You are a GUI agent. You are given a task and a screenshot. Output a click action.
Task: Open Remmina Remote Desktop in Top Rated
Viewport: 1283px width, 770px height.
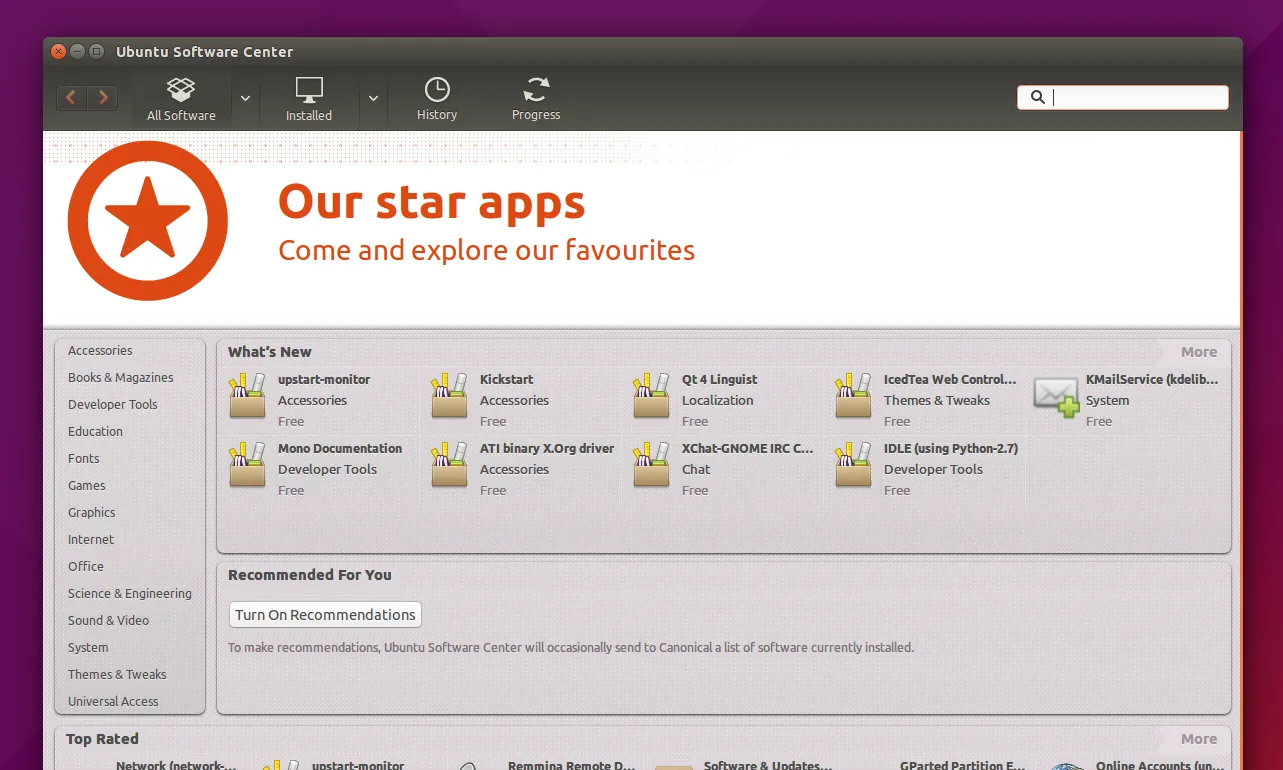(572, 765)
